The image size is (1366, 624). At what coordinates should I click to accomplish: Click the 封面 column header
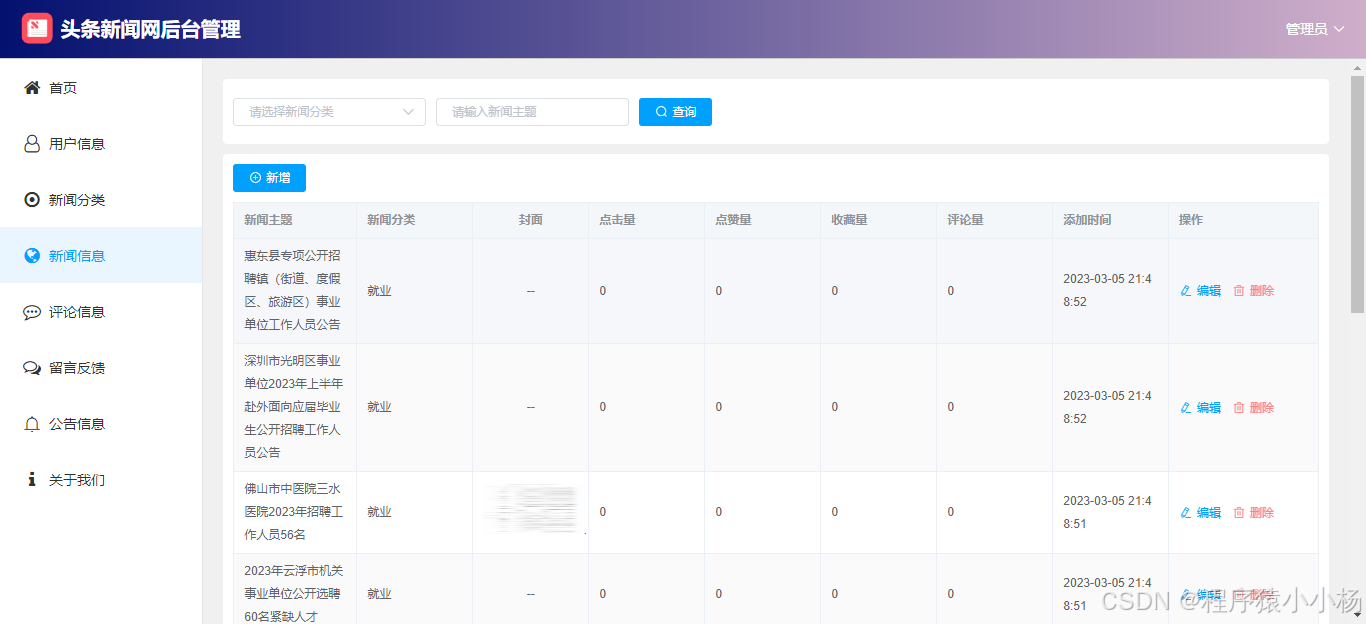pos(531,220)
